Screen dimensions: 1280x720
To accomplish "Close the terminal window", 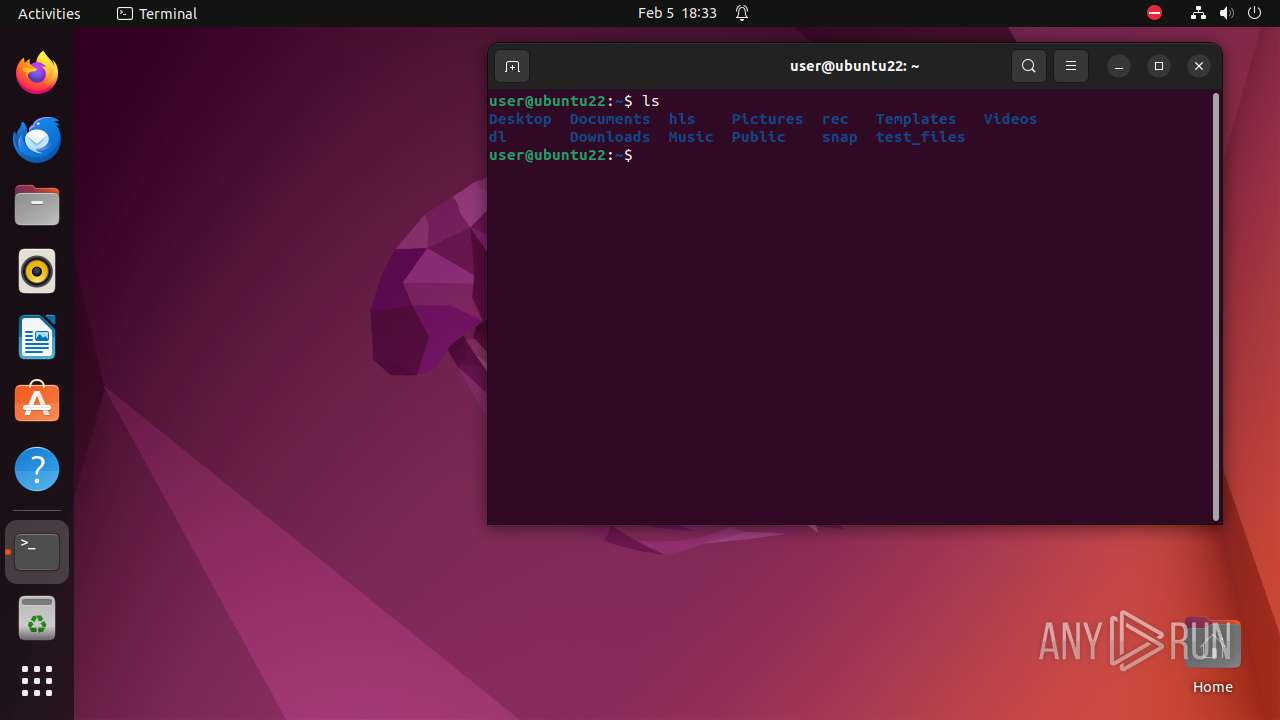I will point(1199,67).
